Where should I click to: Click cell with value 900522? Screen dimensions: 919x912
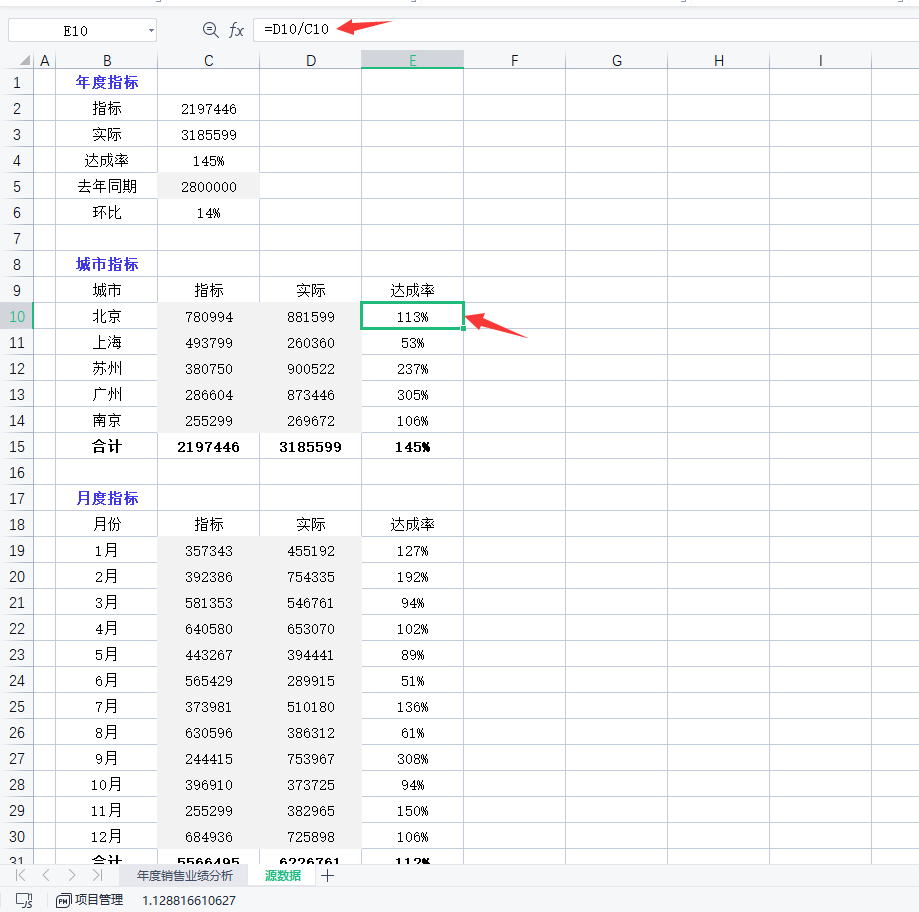pos(311,369)
